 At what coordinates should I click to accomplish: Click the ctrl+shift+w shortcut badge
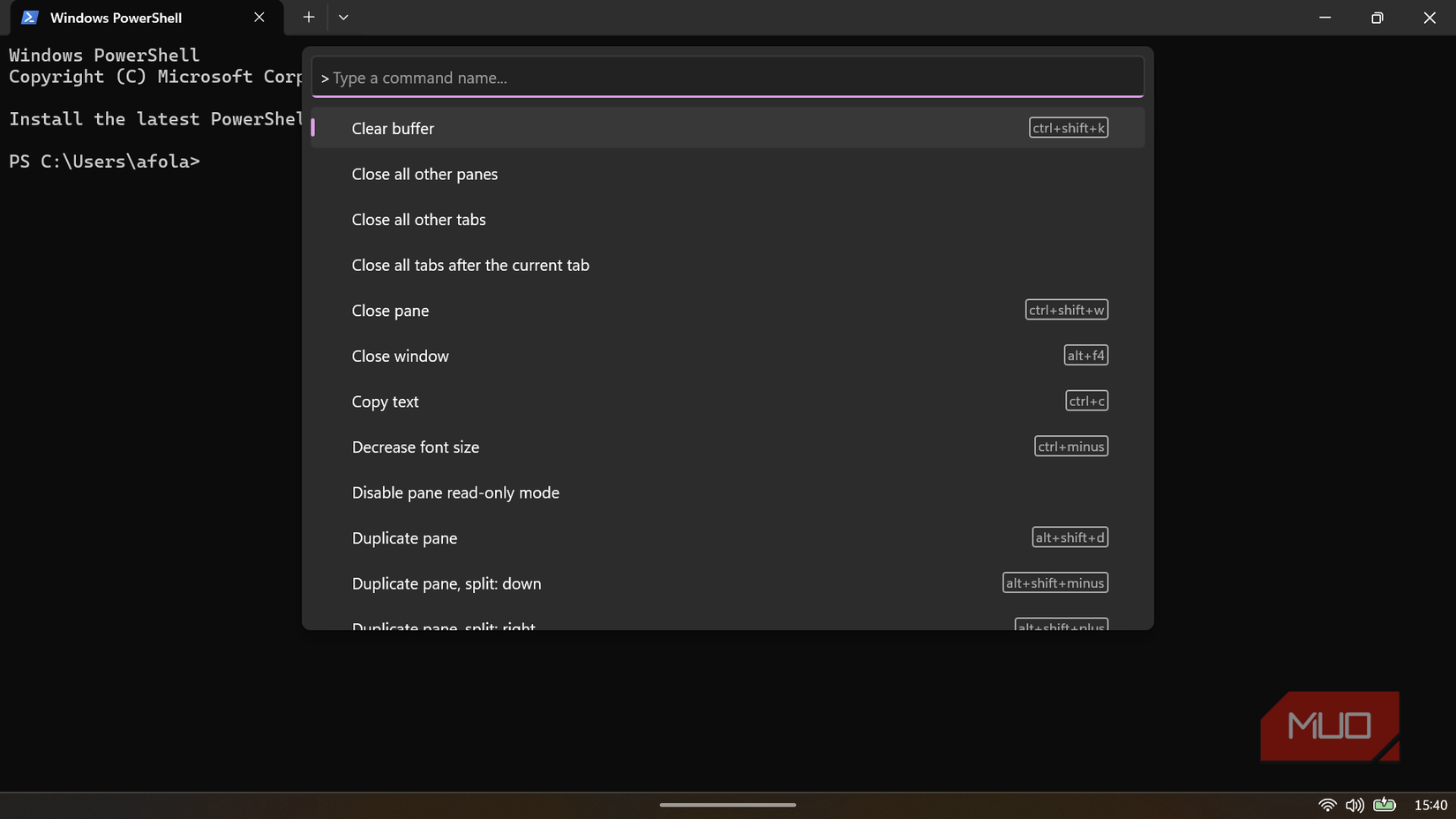click(x=1067, y=310)
